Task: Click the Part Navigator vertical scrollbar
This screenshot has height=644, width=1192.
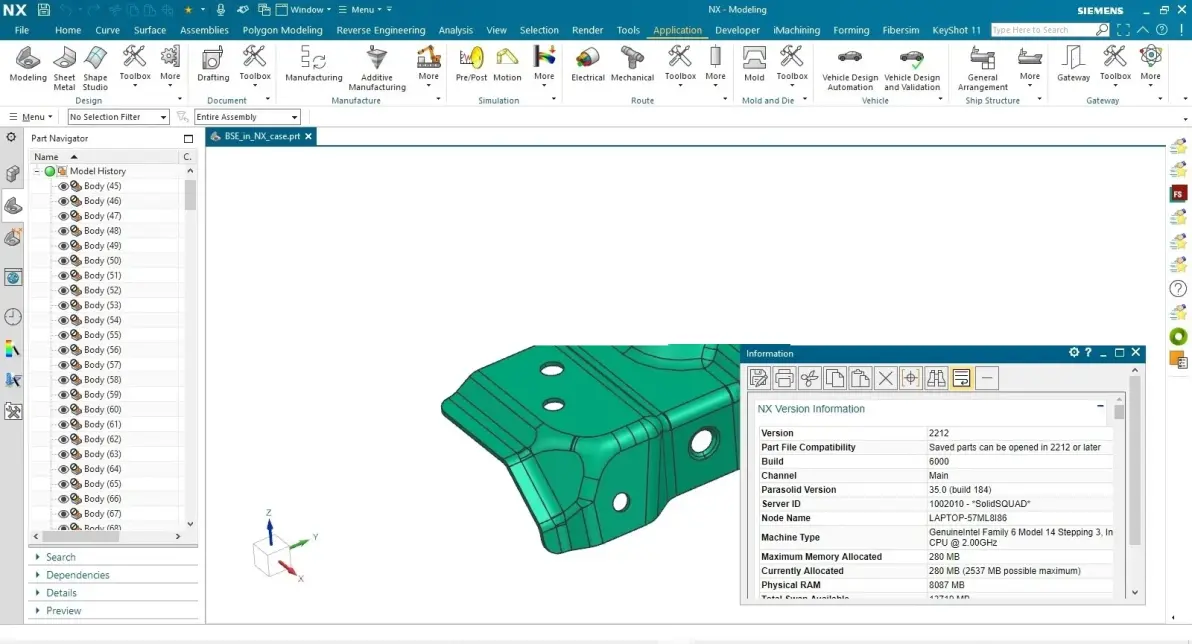Action: pyautogui.click(x=190, y=195)
